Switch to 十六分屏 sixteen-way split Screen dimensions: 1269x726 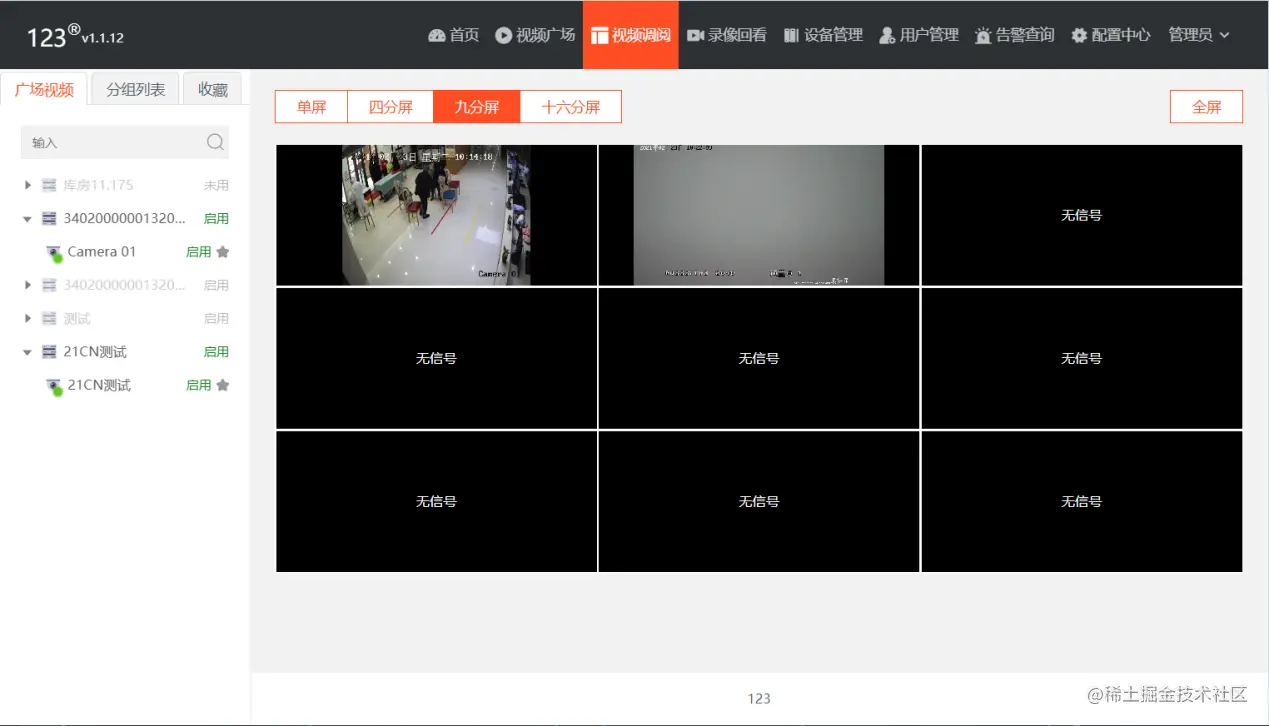pyautogui.click(x=571, y=107)
